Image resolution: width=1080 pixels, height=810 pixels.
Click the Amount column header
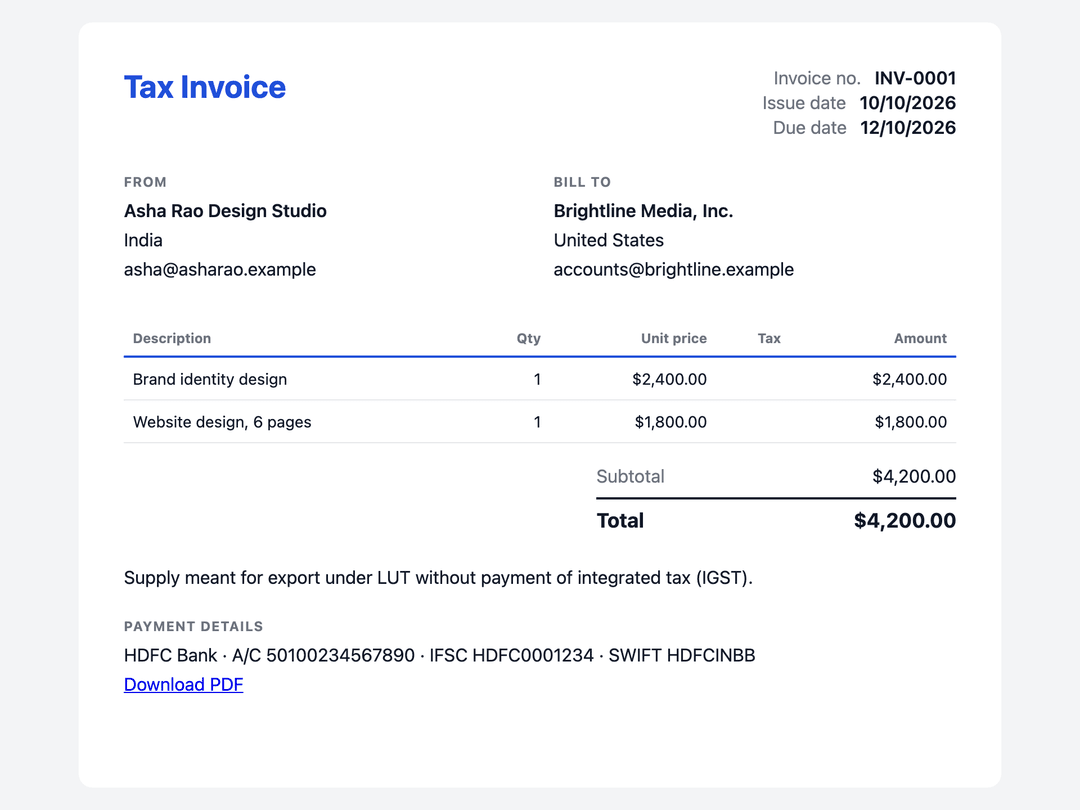click(x=920, y=338)
